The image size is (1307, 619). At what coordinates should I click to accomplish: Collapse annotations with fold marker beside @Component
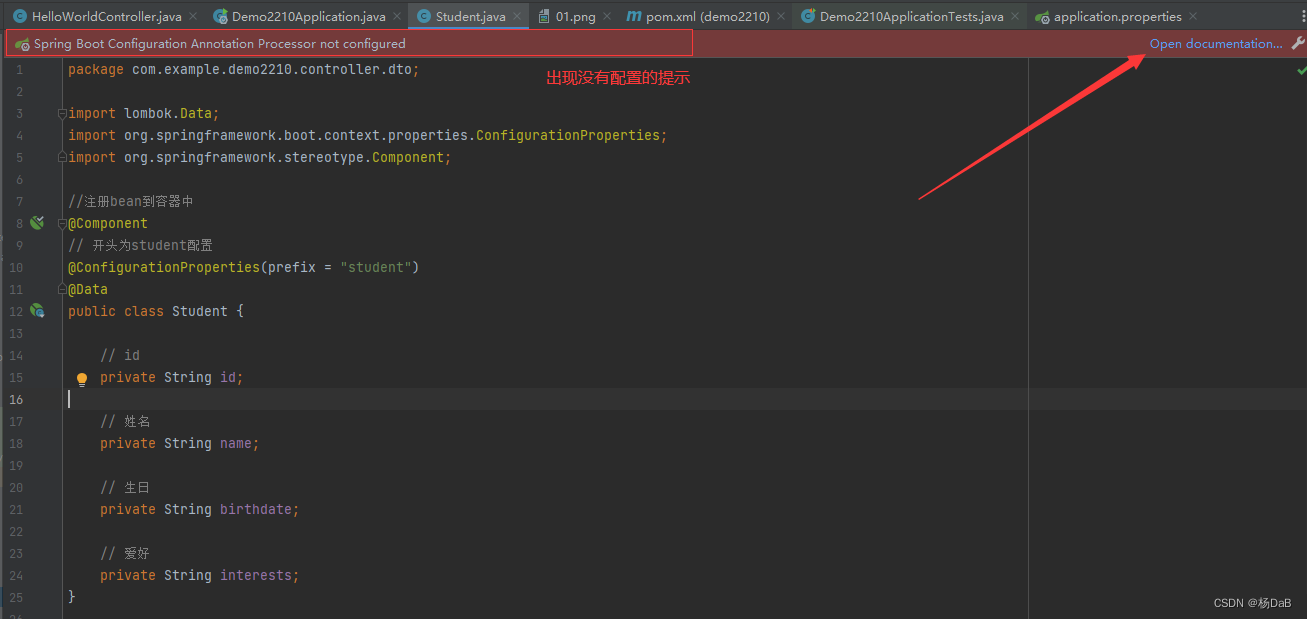click(62, 223)
